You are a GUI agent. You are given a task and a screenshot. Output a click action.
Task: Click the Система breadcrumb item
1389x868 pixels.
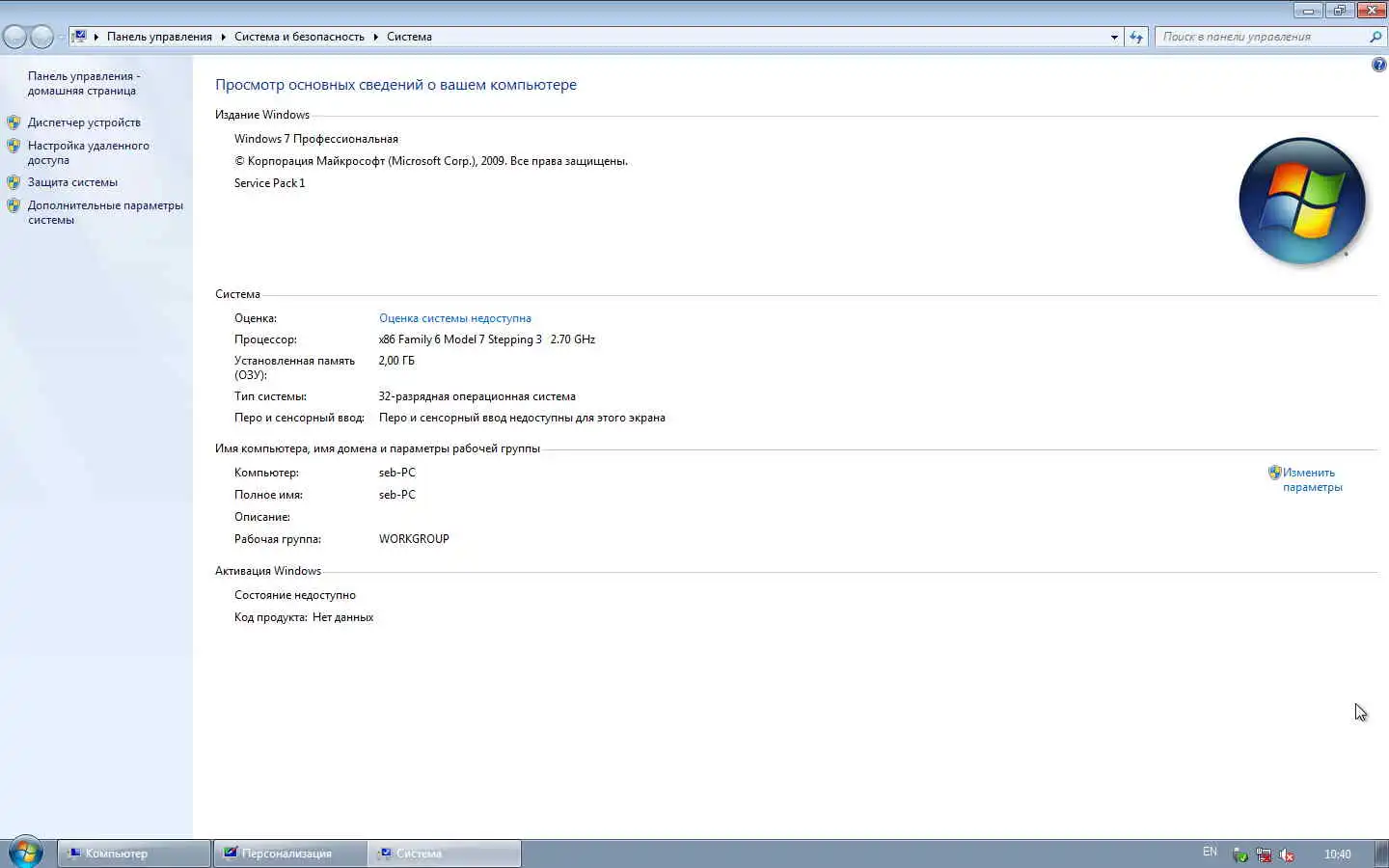409,37
